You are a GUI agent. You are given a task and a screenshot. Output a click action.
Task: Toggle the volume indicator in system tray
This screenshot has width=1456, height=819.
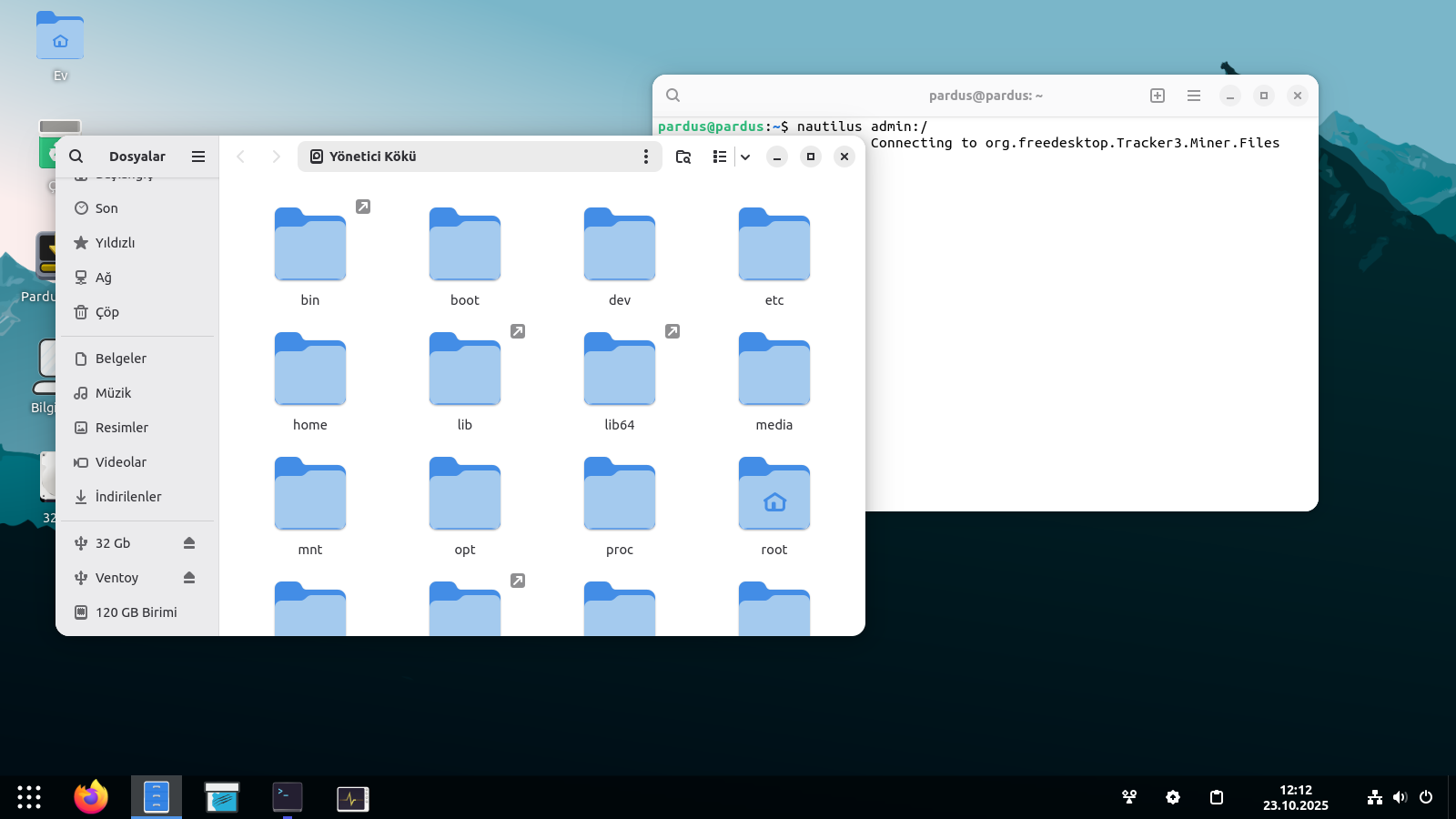point(1400,798)
